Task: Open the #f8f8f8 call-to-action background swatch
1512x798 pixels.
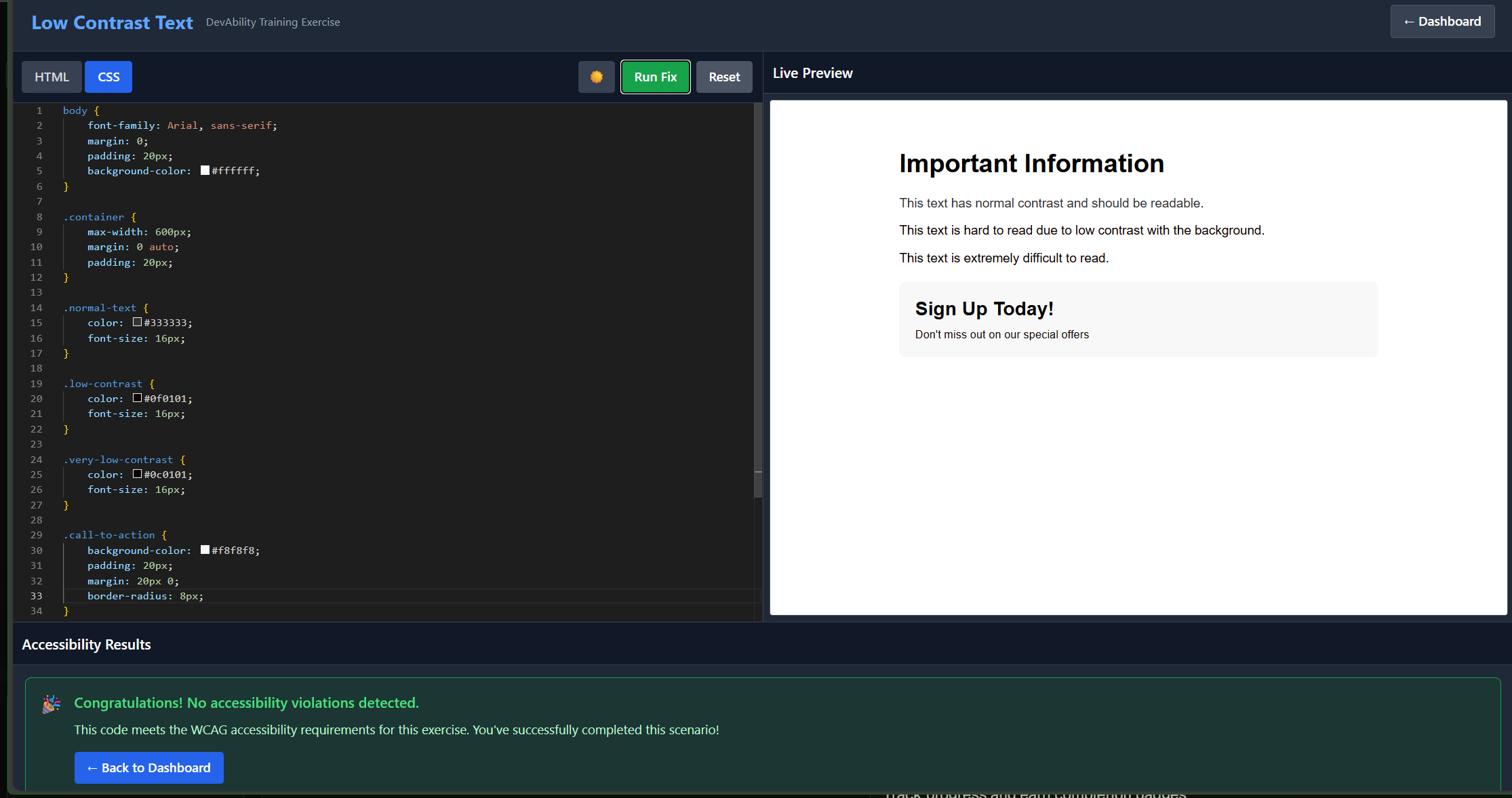Action: (205, 550)
